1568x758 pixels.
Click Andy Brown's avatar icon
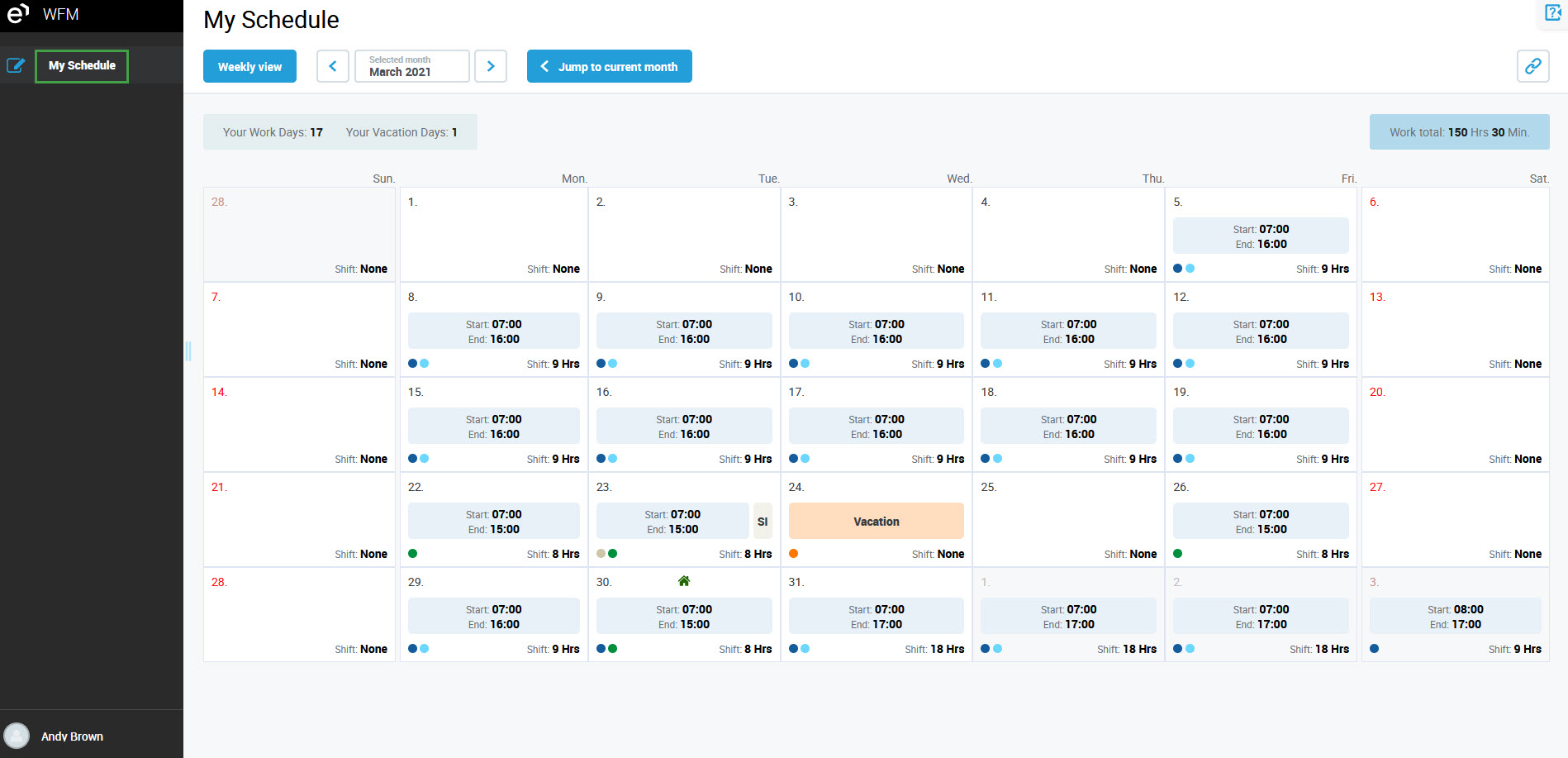coord(17,736)
